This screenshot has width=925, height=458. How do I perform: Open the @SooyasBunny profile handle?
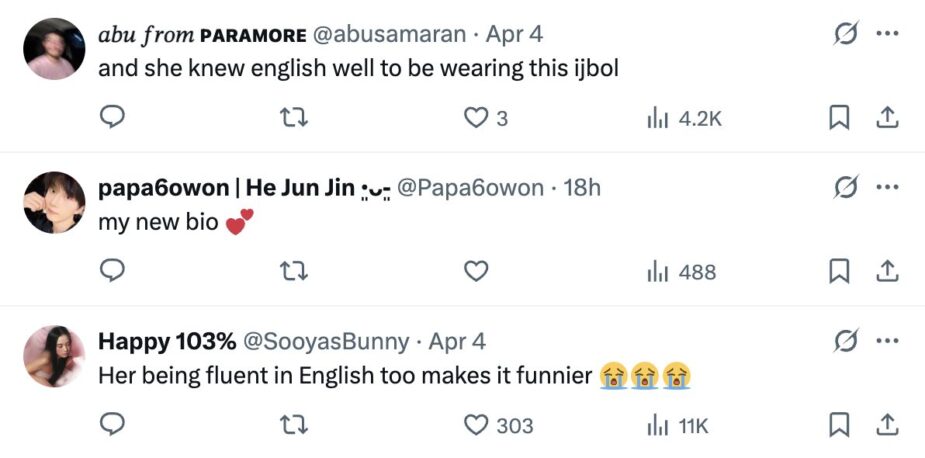point(326,341)
